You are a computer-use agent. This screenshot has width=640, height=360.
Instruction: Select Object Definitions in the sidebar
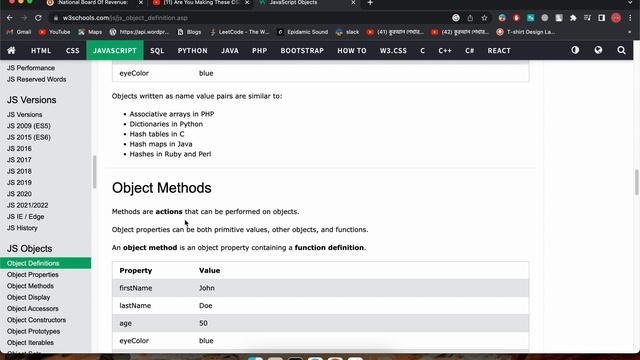pos(45,263)
